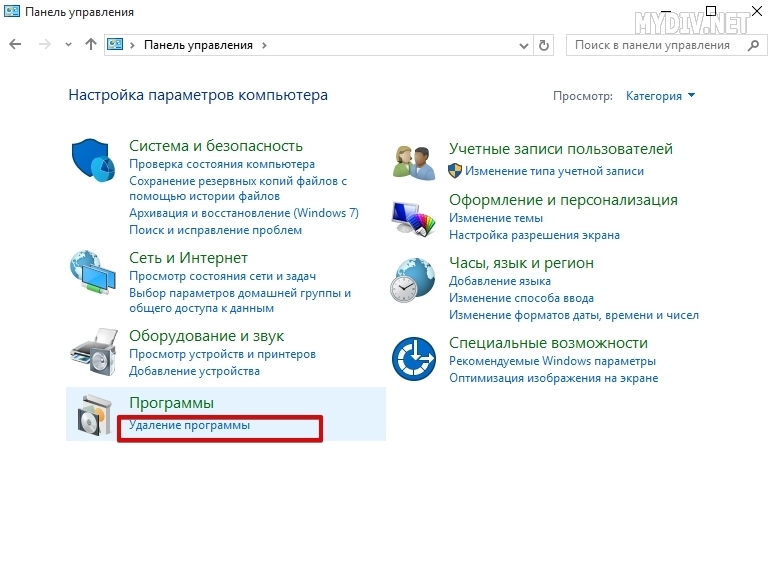Click Настройка разрешения экрана link
This screenshot has width=777, height=584.
[x=534, y=235]
